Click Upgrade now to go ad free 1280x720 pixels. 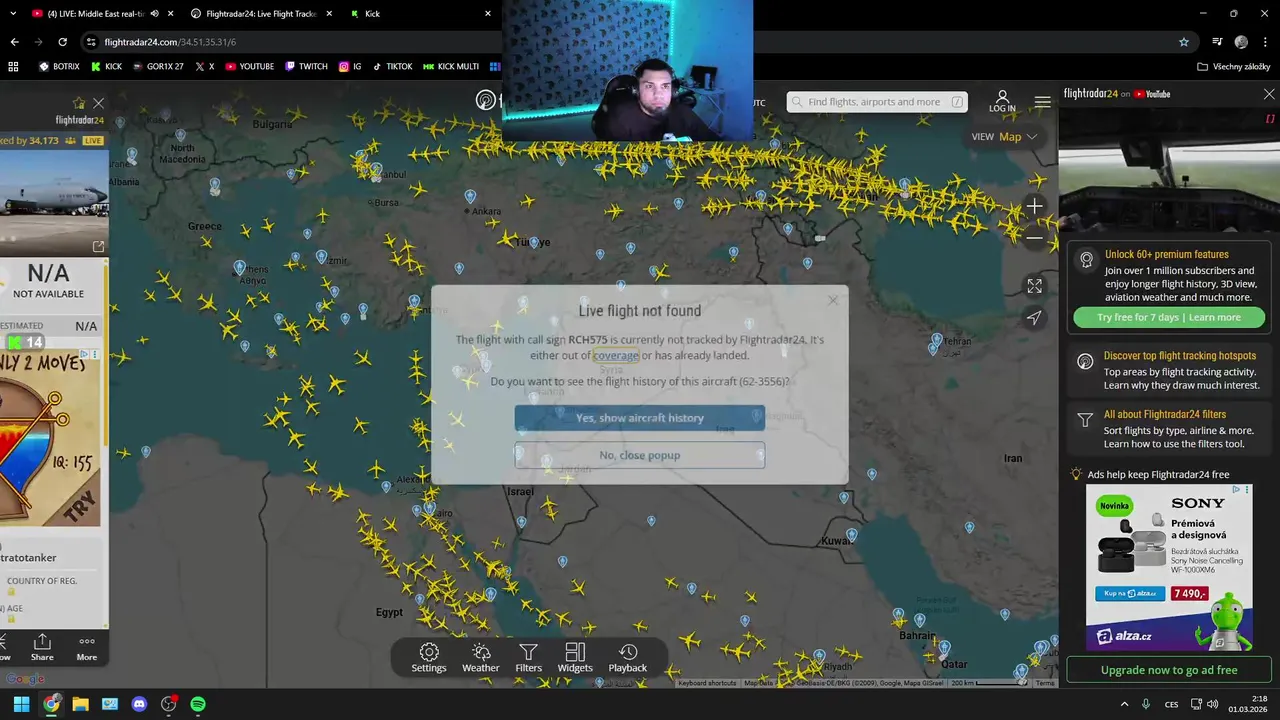pyautogui.click(x=1168, y=670)
